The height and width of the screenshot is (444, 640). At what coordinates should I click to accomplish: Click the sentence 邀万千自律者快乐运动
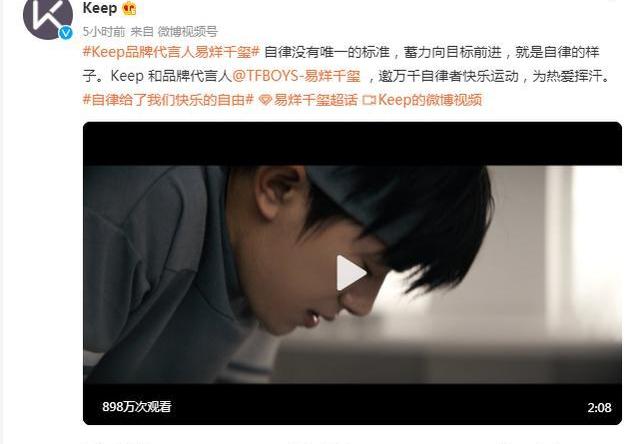pos(448,76)
